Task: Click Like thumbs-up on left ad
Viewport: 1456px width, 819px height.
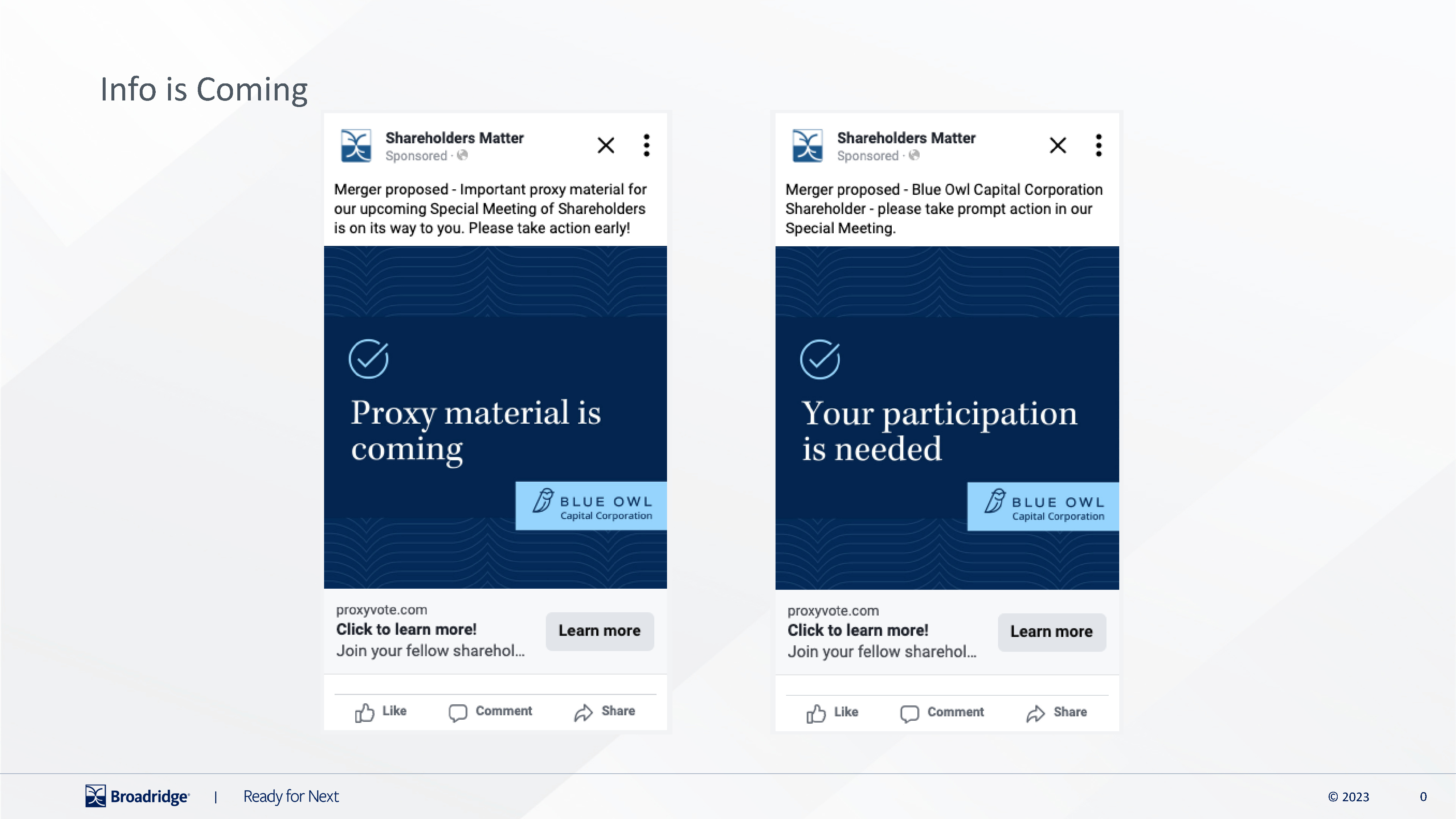Action: [x=365, y=712]
